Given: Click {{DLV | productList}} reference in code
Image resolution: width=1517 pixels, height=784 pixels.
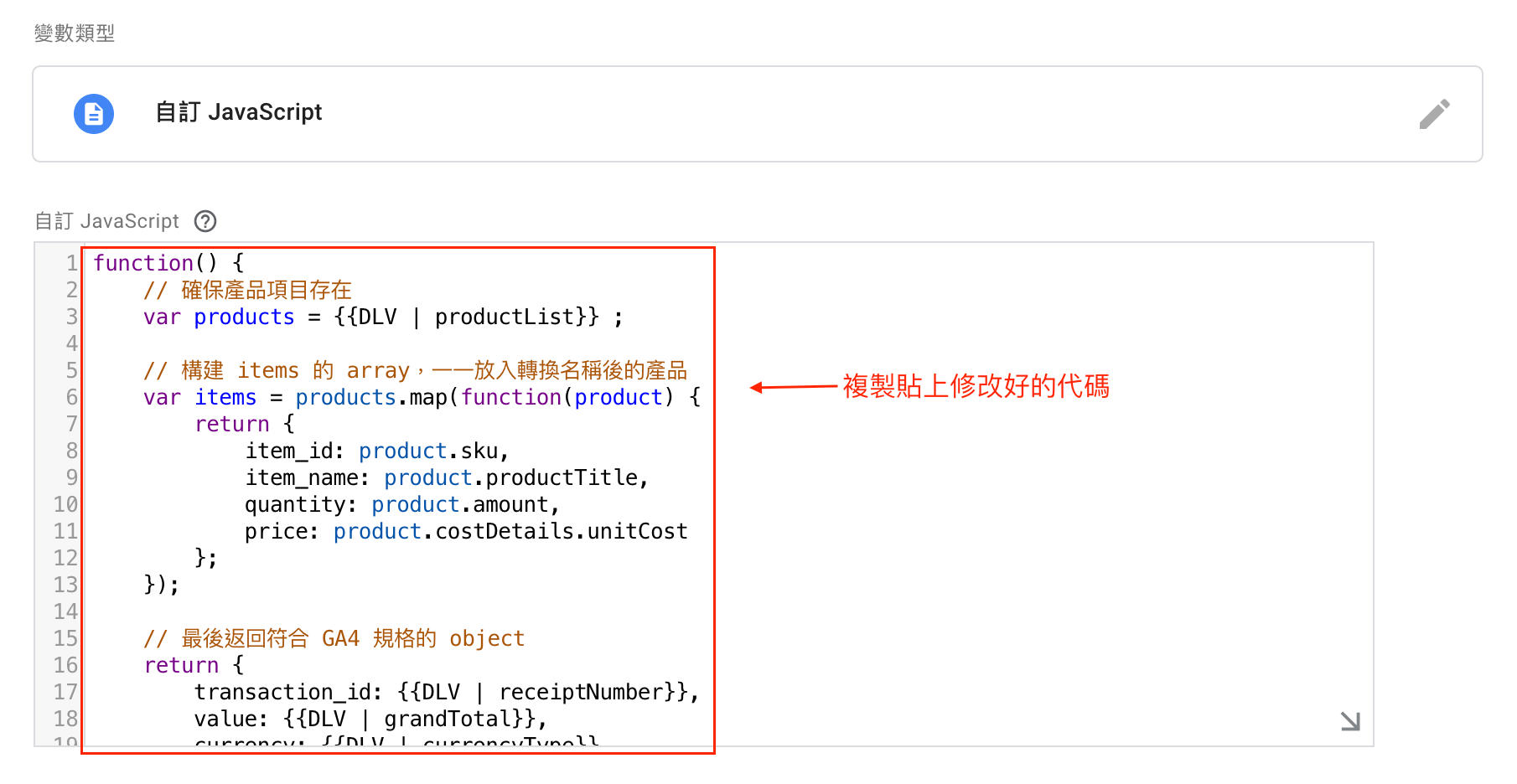Looking at the screenshot, I should (467, 317).
